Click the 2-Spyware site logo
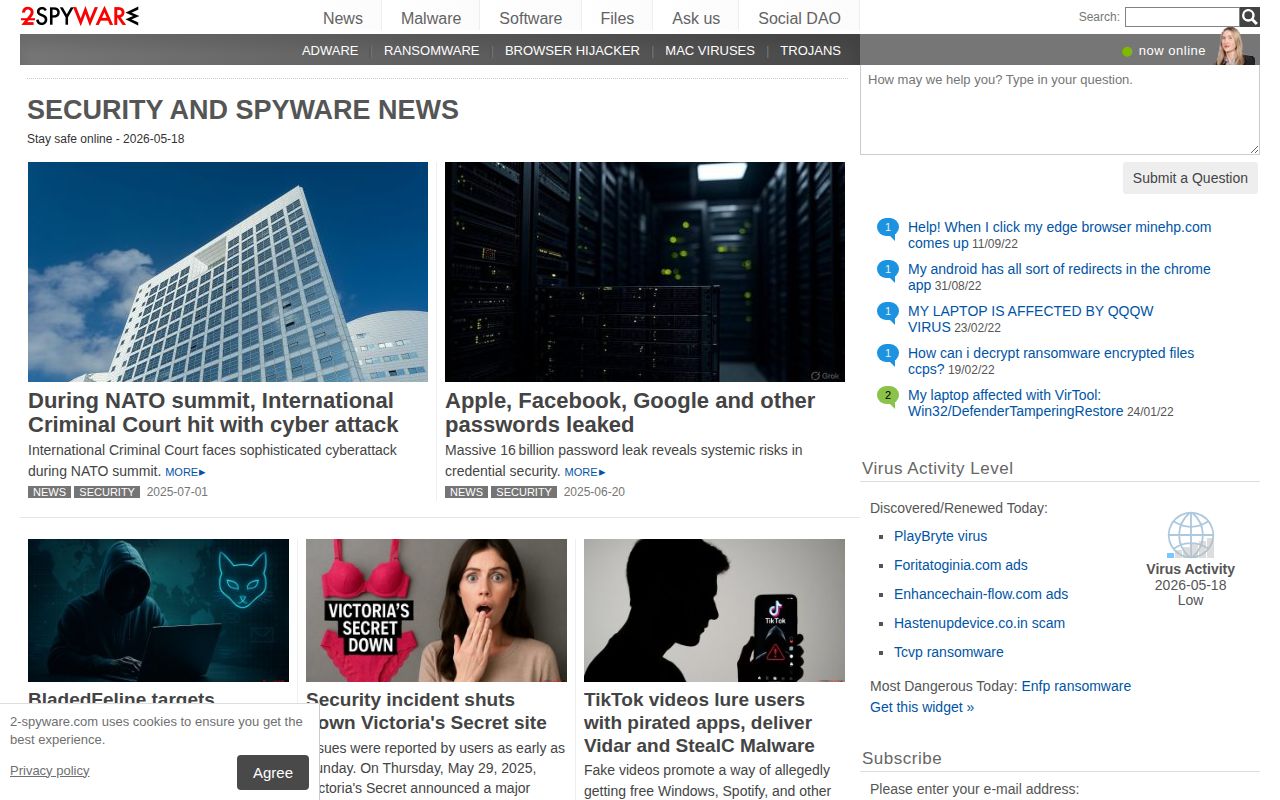The height and width of the screenshot is (800, 1280). (80, 16)
